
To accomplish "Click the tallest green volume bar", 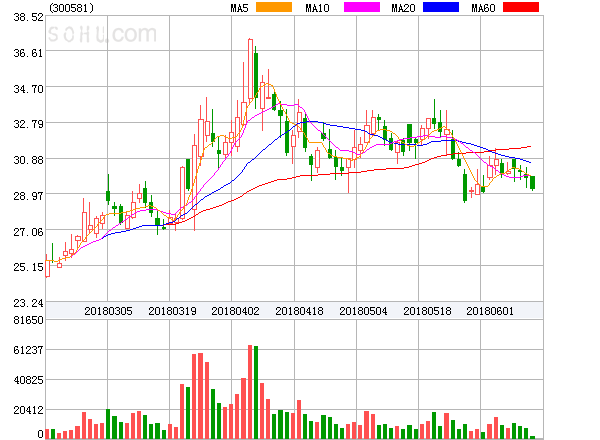I will [256, 392].
